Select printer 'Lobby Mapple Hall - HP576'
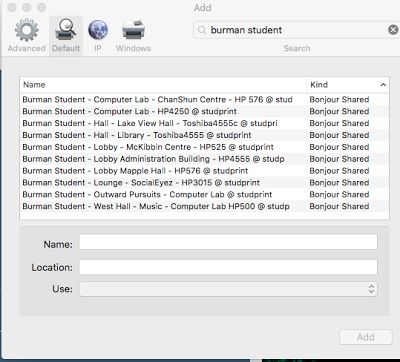Image resolution: width=400 pixels, height=362 pixels. pyautogui.click(x=204, y=171)
